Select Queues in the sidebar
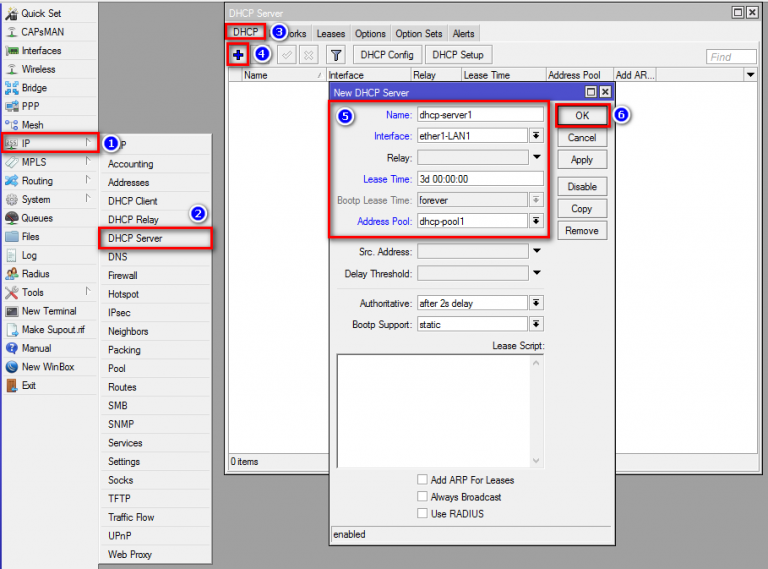768x569 pixels. (36, 218)
